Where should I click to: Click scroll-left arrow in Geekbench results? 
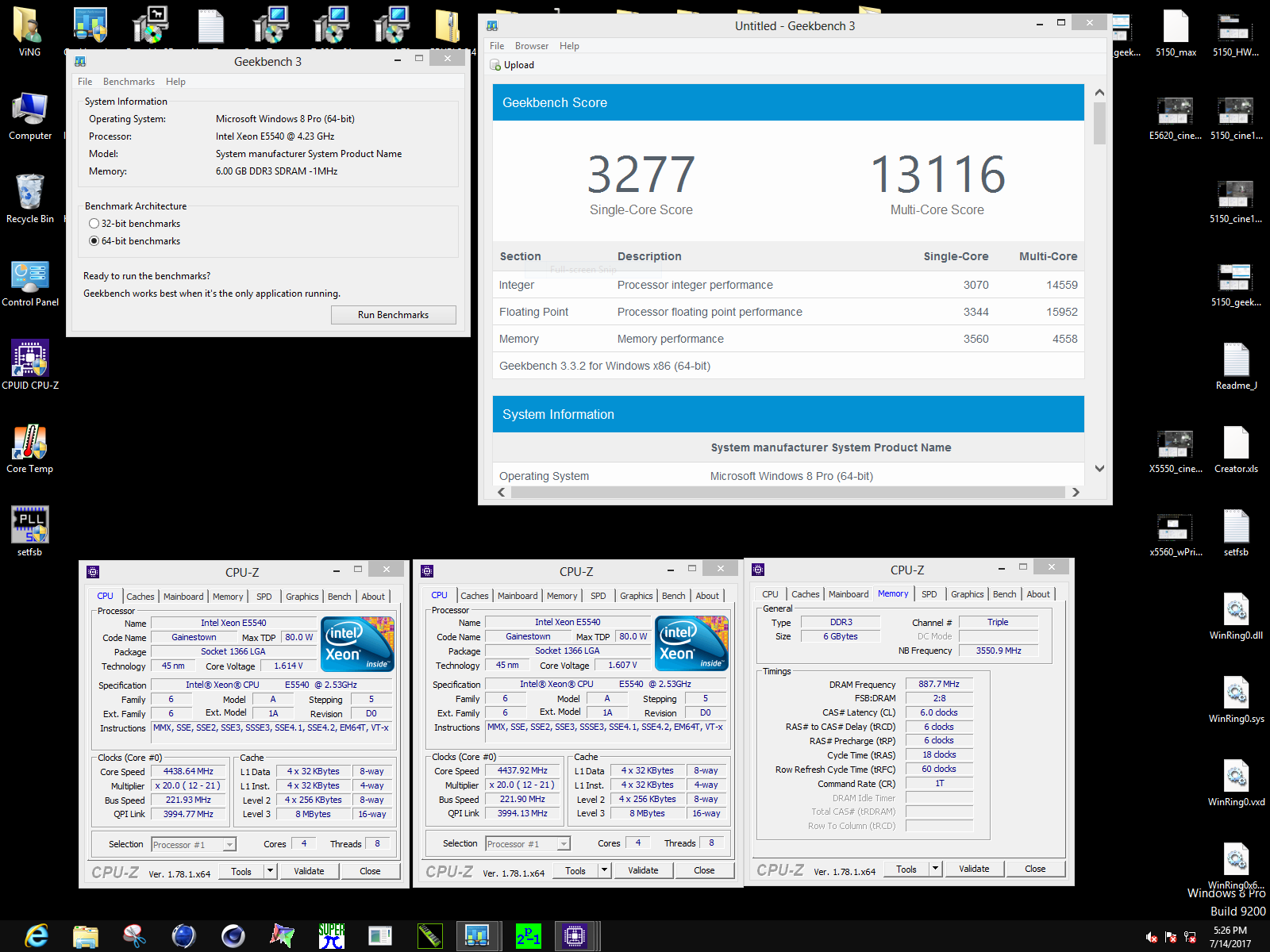(x=502, y=493)
